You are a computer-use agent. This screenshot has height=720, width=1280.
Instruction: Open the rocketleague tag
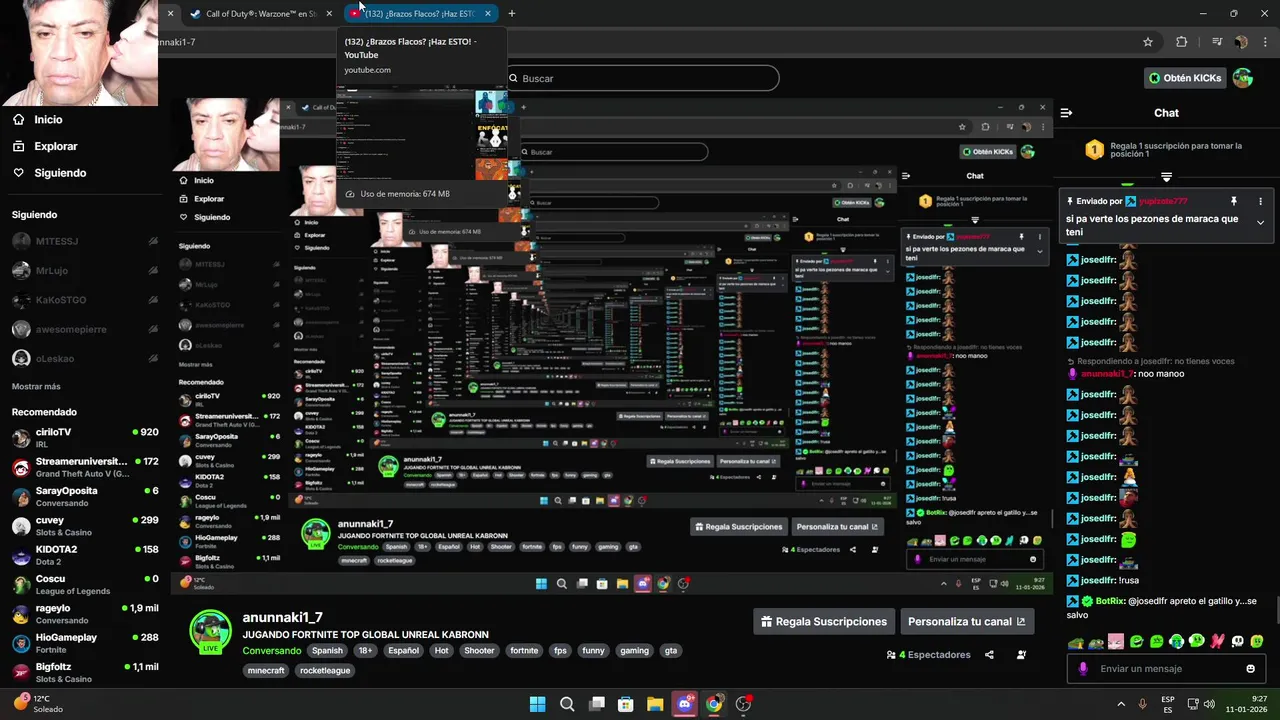point(325,671)
